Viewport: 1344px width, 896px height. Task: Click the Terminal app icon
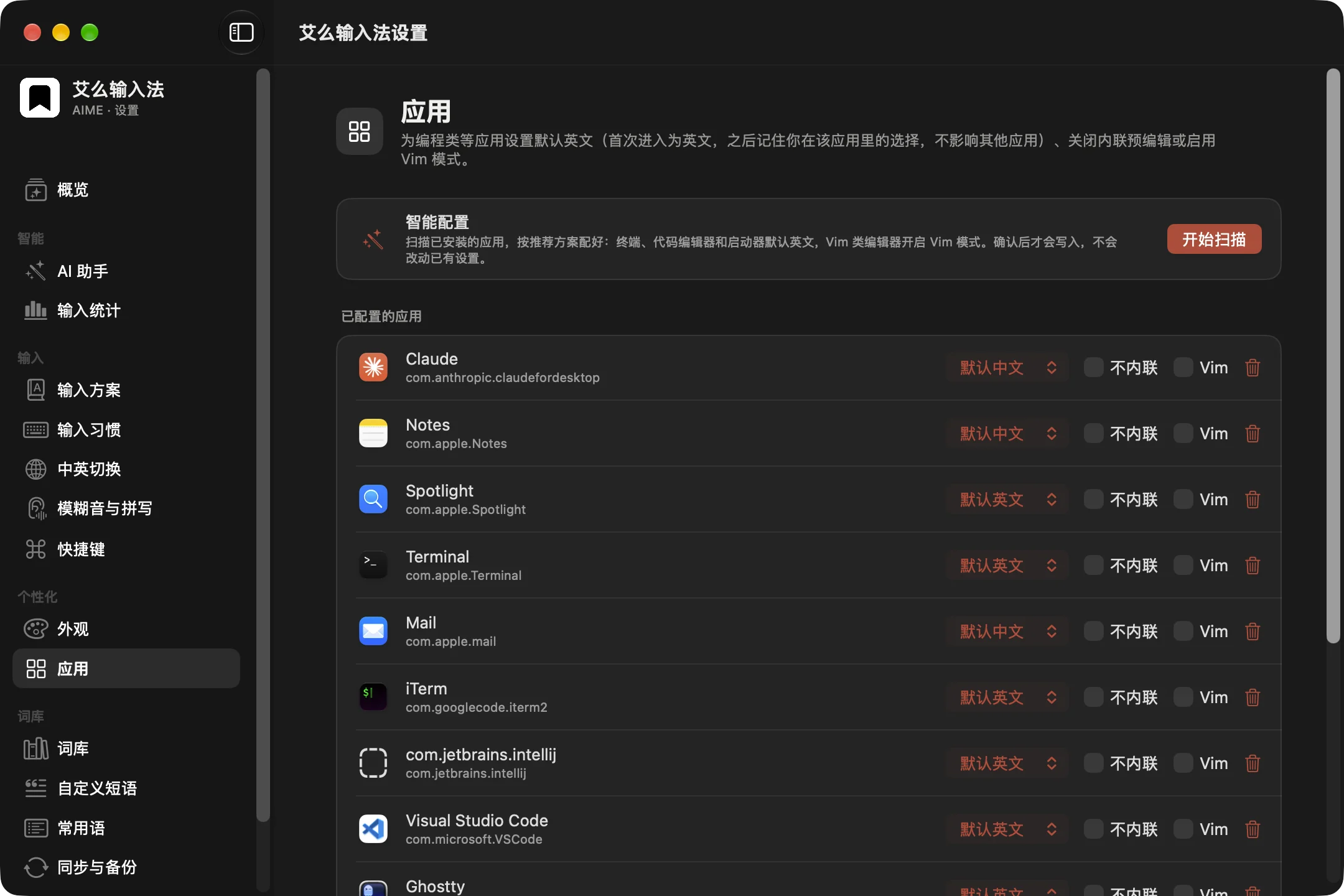[373, 566]
